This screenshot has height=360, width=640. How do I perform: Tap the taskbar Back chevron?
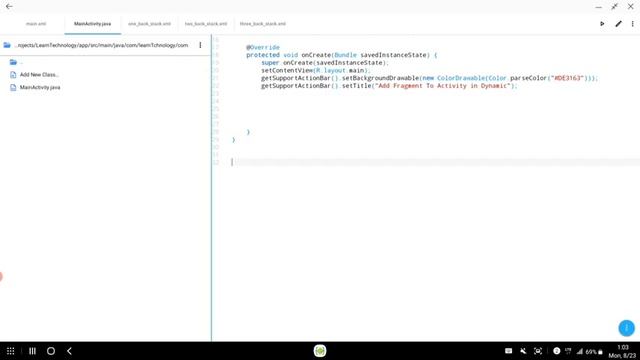pos(69,351)
